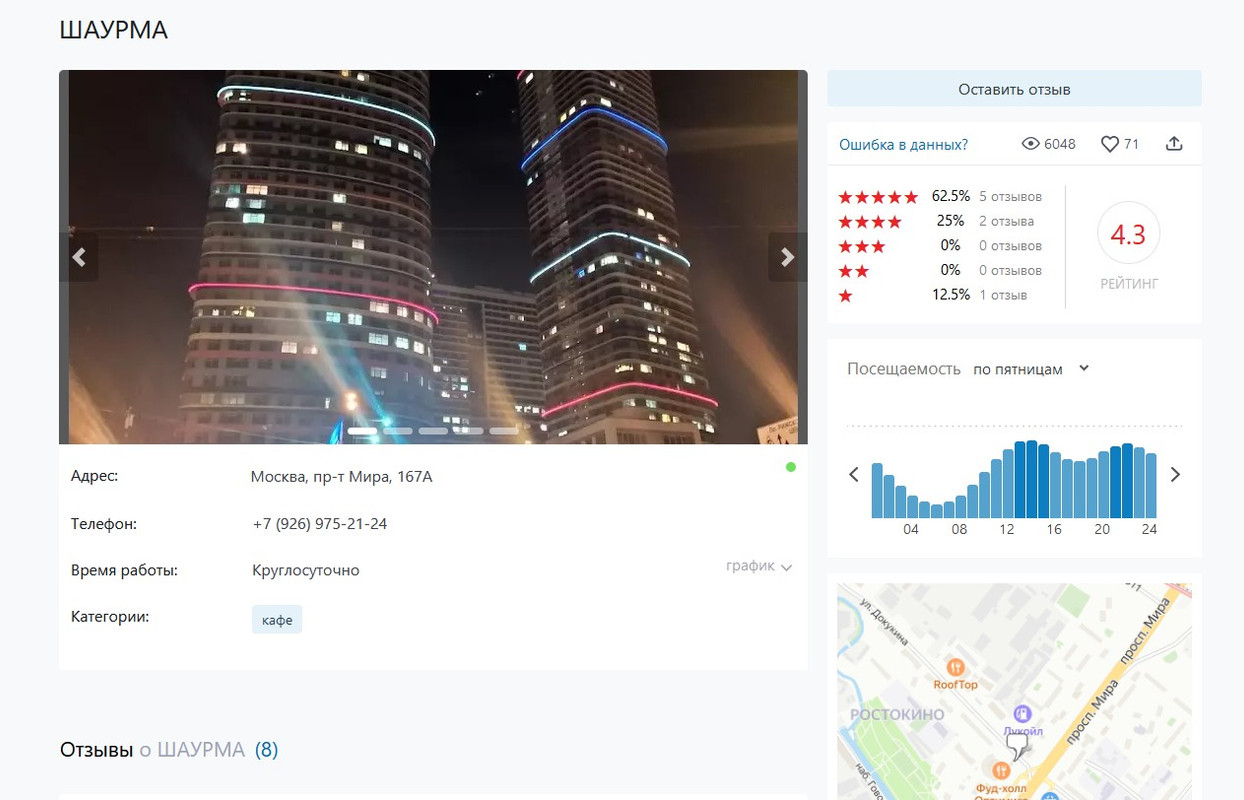Click the heart favorites icon
Screen dimensions: 1244x800
[1109, 144]
